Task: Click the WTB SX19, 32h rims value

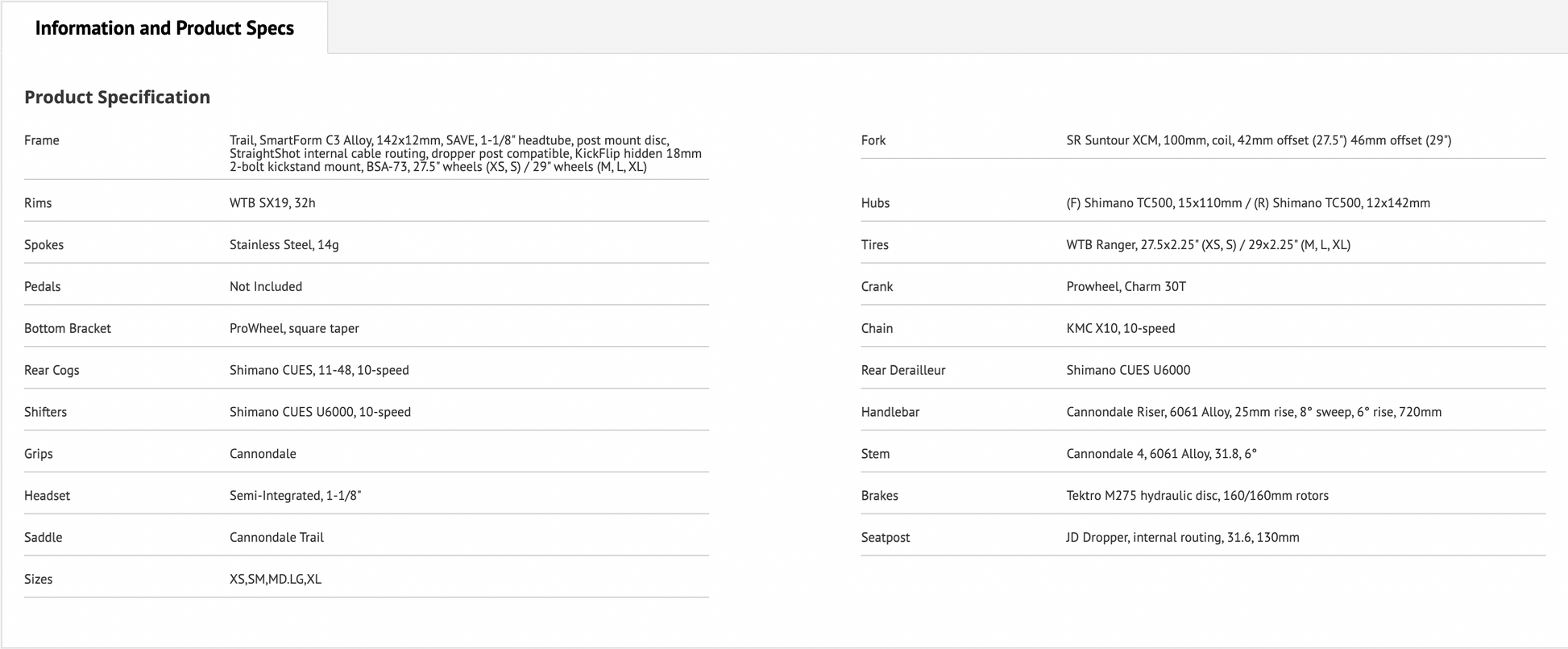Action: coord(272,203)
